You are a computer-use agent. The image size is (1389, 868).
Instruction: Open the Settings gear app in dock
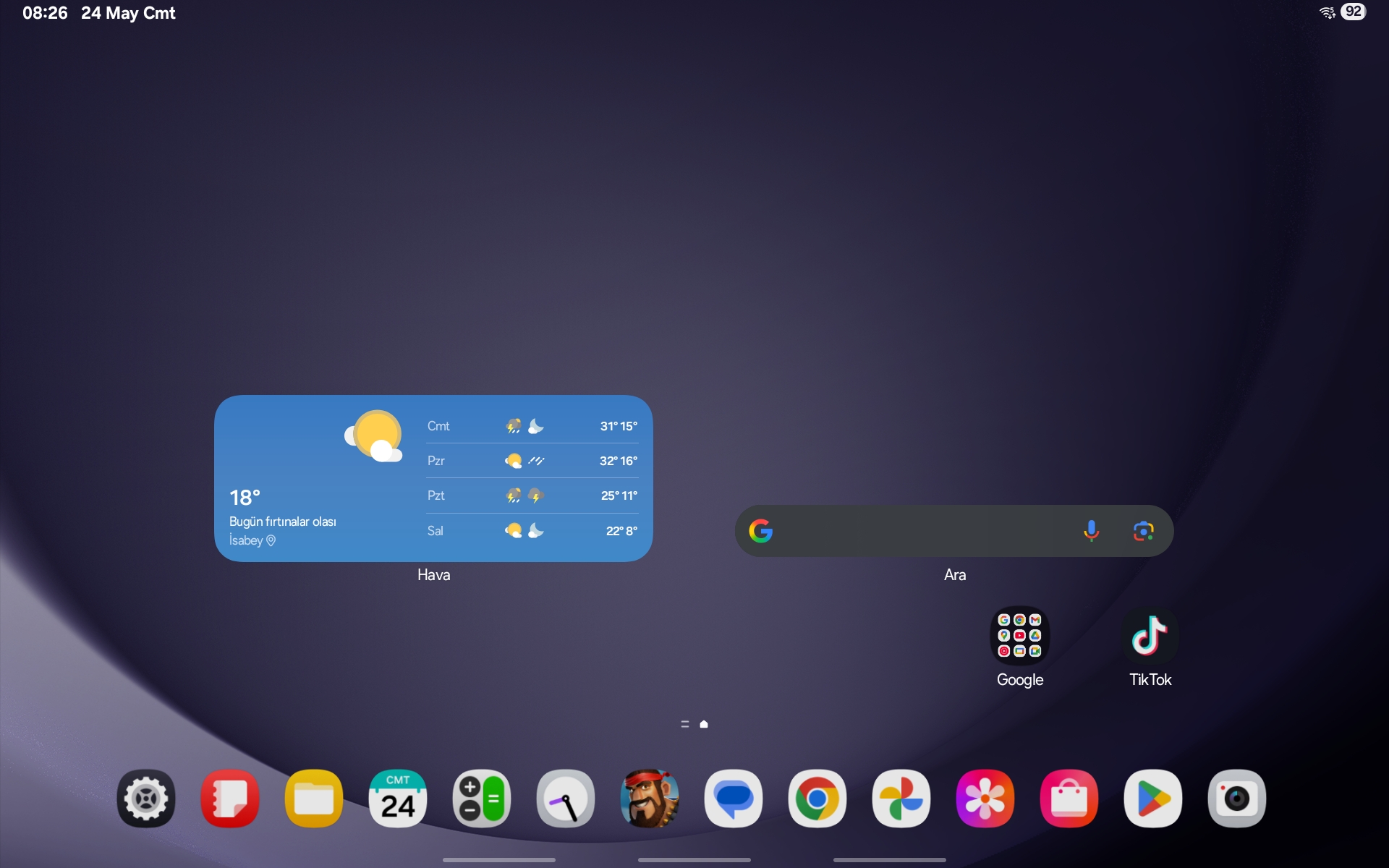(146, 799)
